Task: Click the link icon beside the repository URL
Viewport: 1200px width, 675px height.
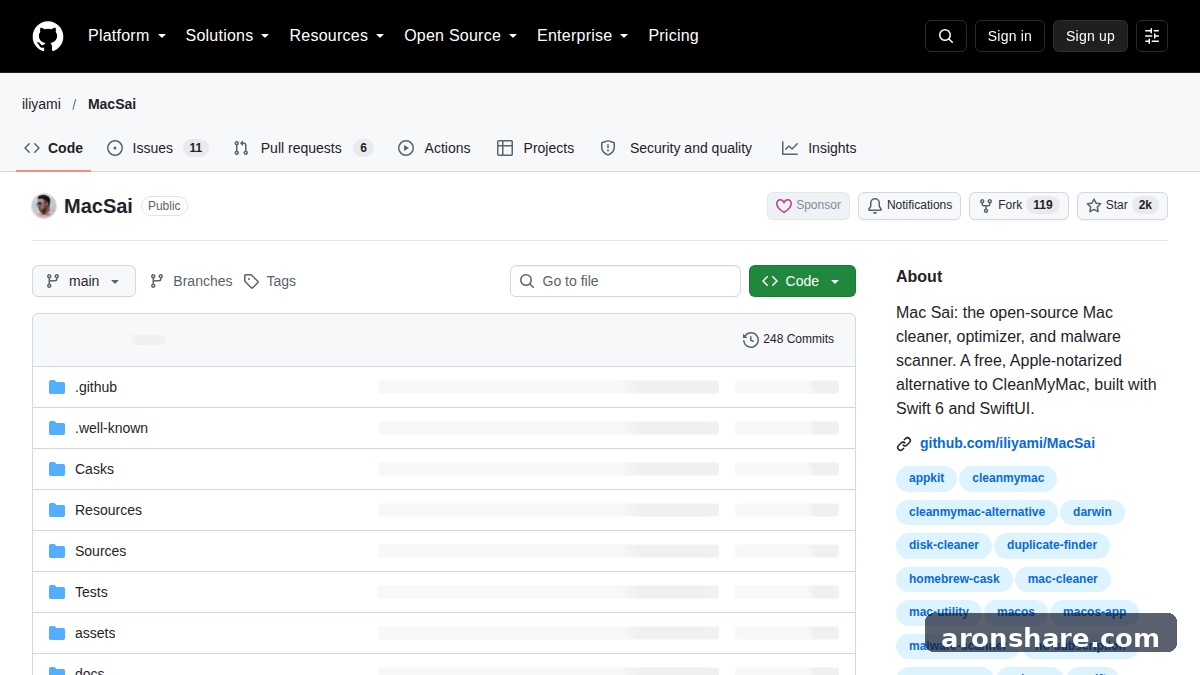Action: coord(904,444)
